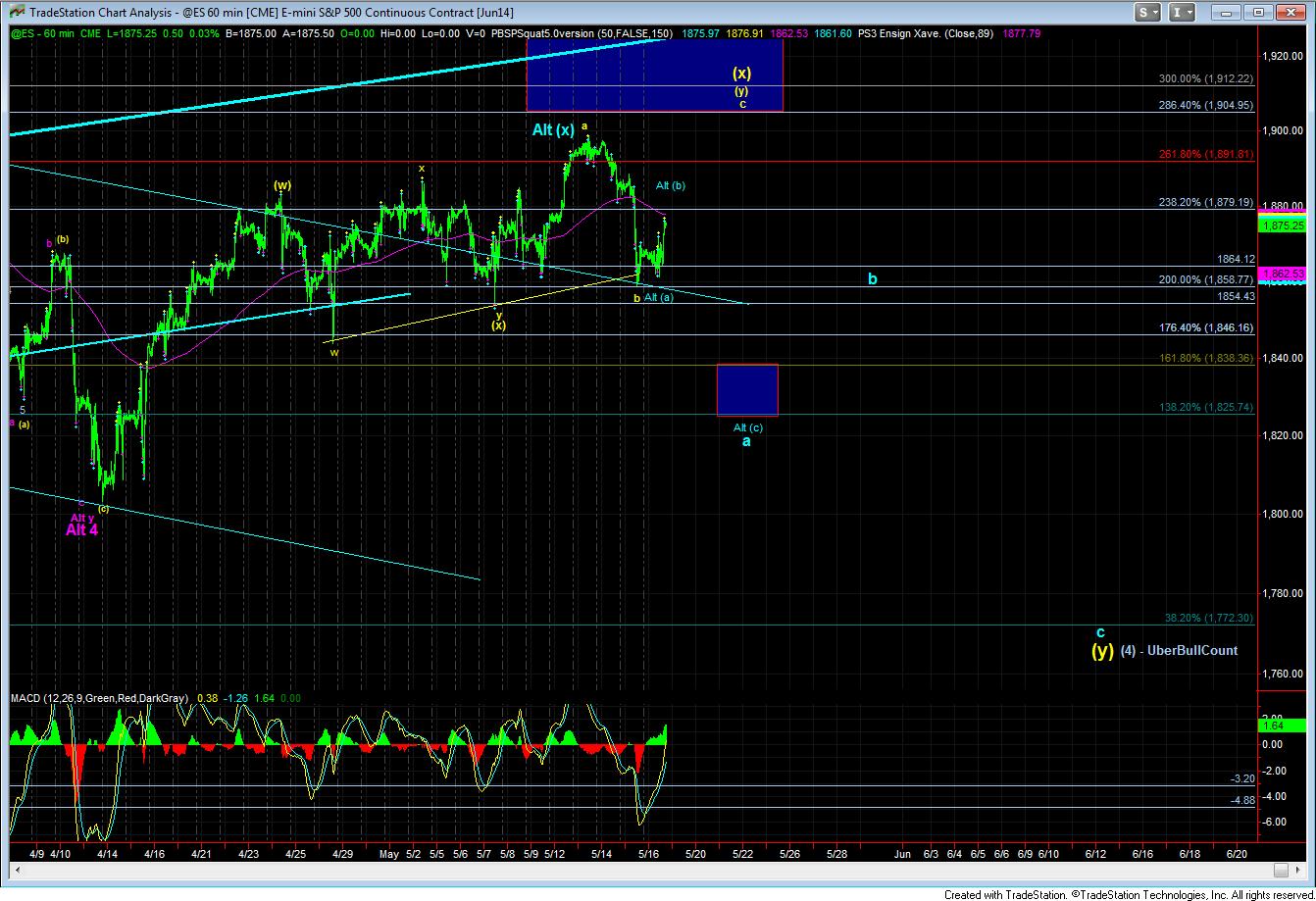The height and width of the screenshot is (901, 1316).
Task: Click the magenta Alt 4 wave label
Action: coord(81,529)
